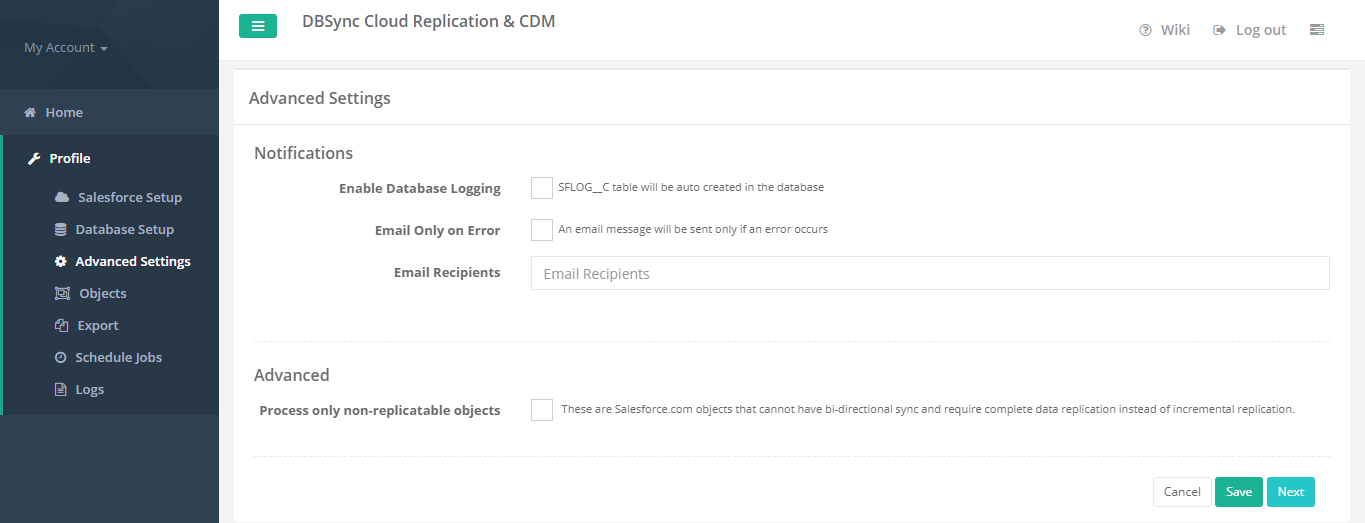The image size is (1365, 523).
Task: Focus the Email Recipients input field
Action: [930, 273]
